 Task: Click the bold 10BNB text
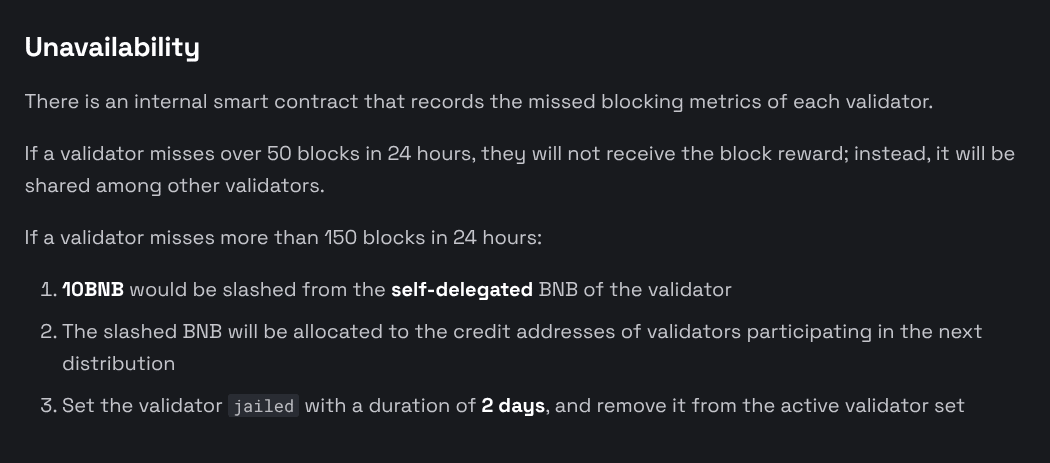93,289
